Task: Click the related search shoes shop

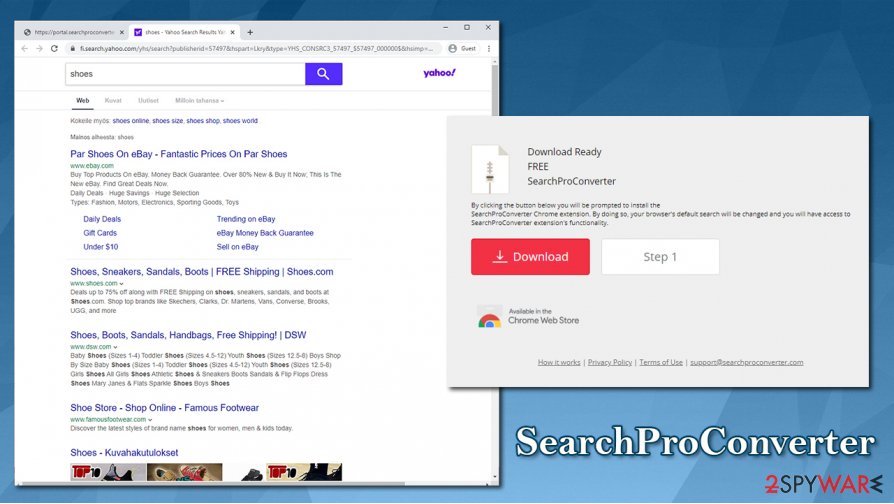Action: pyautogui.click(x=203, y=121)
